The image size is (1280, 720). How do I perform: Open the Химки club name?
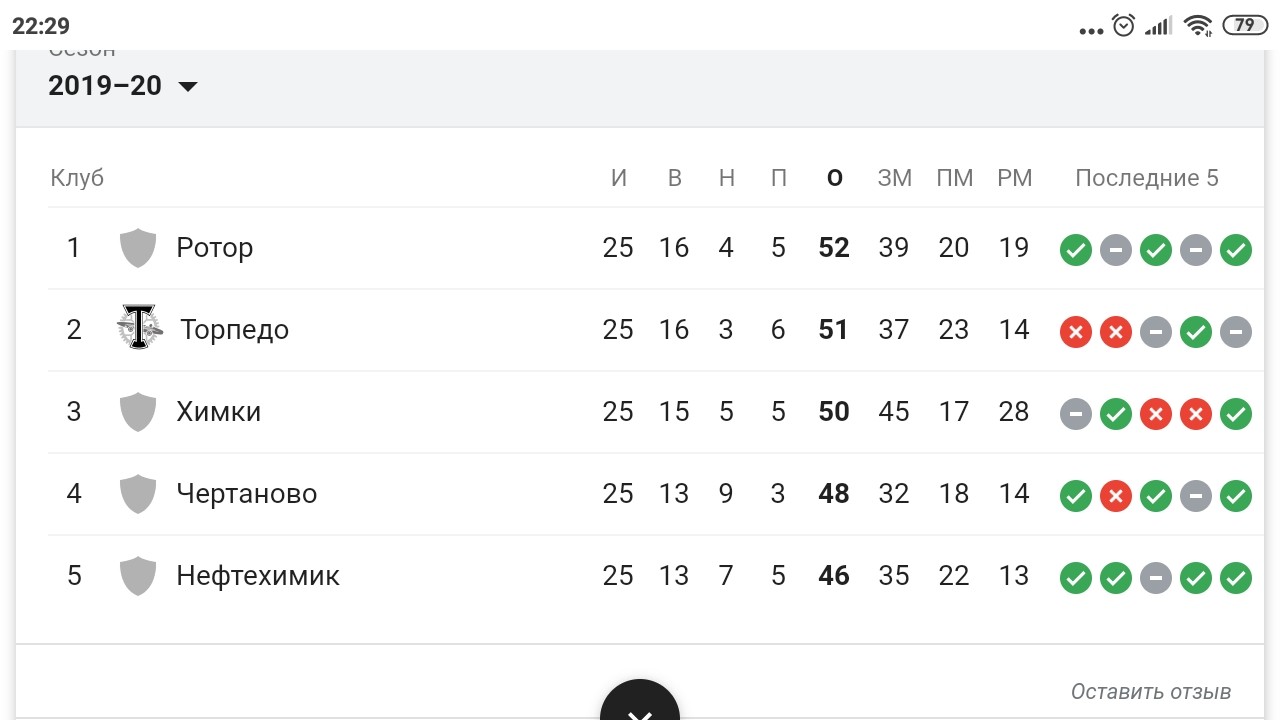(x=219, y=412)
